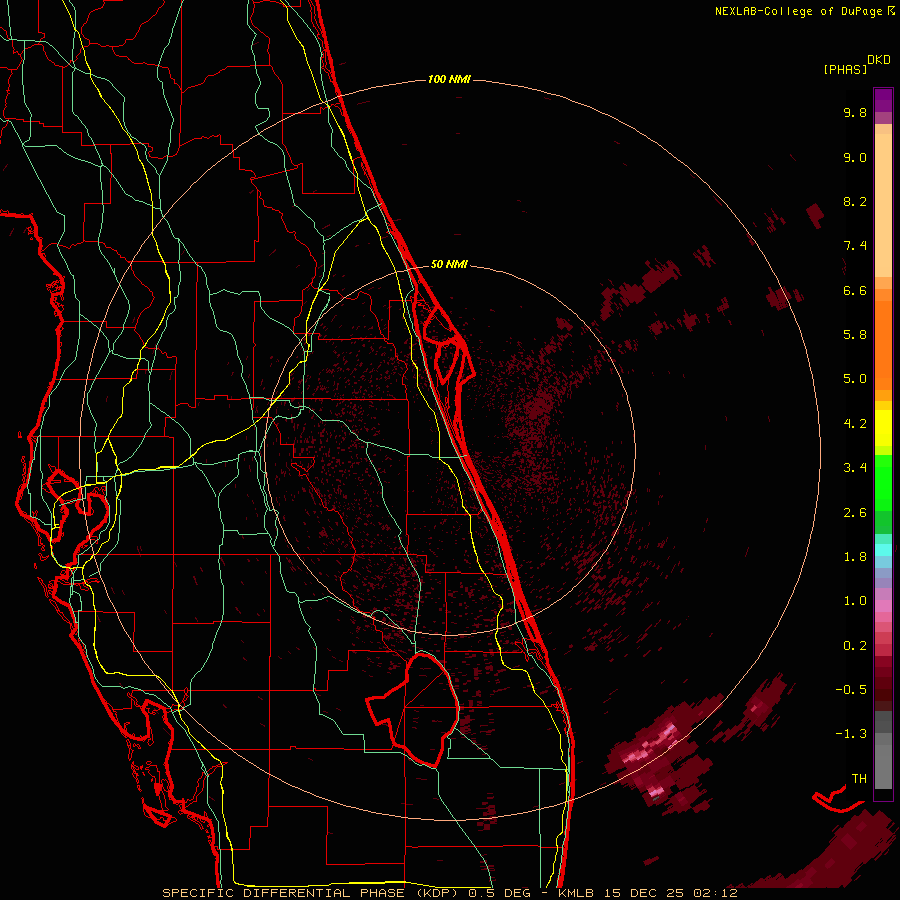Screen dimensions: 900x900
Task: Select the 7.4 scale label
Action: point(855,246)
